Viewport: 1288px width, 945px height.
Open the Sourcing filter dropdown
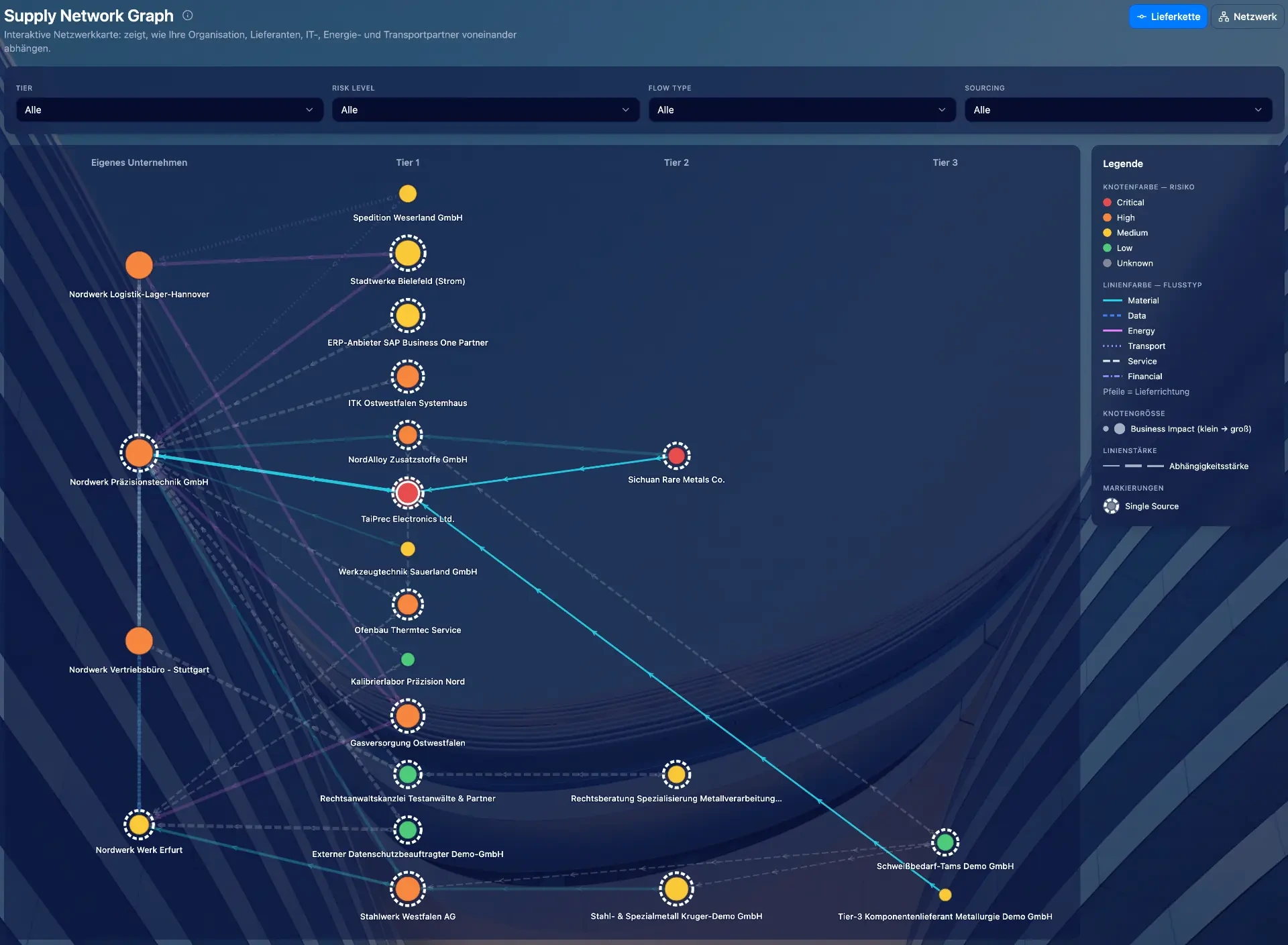pos(1118,110)
